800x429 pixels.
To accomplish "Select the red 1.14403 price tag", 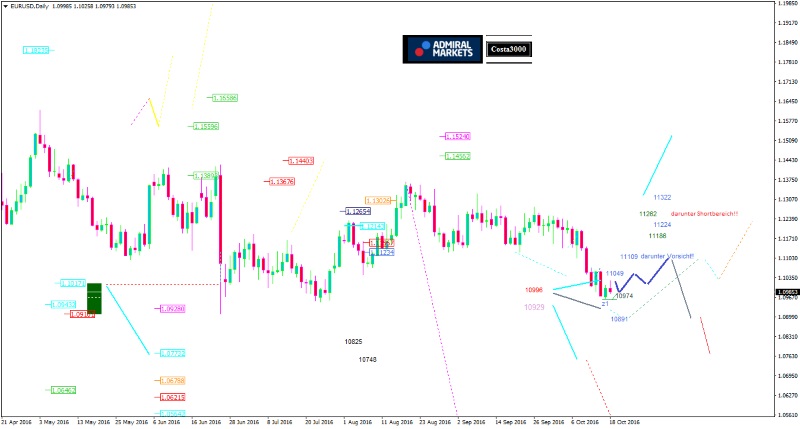I will tap(301, 160).
